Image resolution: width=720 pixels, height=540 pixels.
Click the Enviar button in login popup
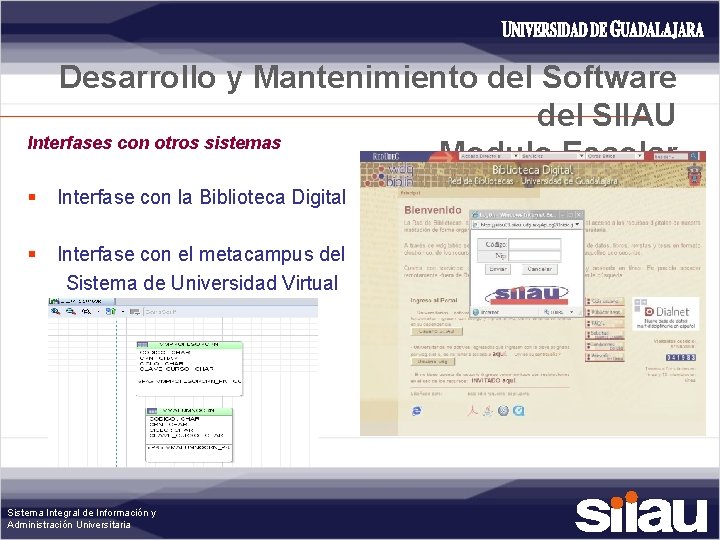point(497,269)
